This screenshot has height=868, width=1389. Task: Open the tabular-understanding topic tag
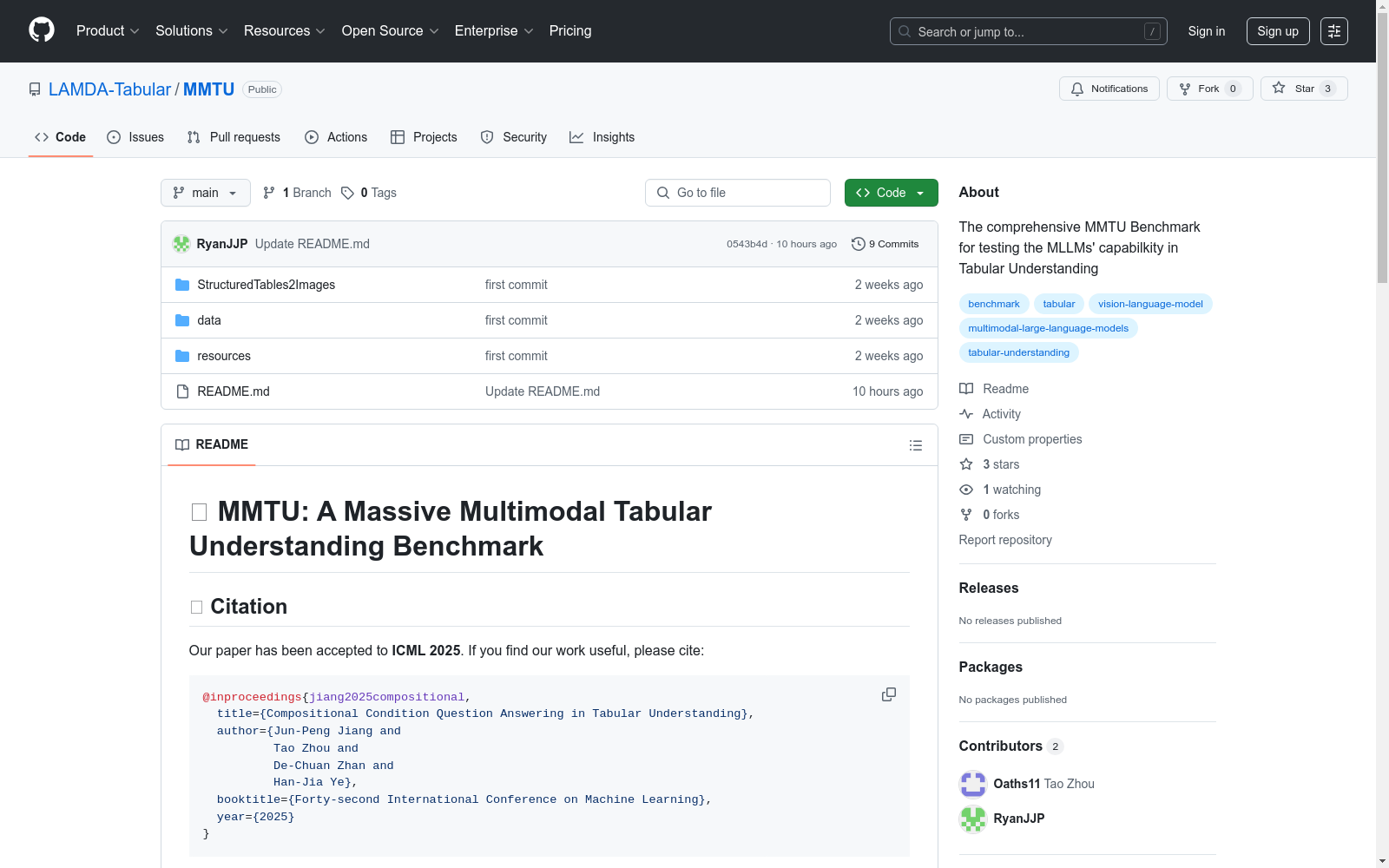(1018, 352)
